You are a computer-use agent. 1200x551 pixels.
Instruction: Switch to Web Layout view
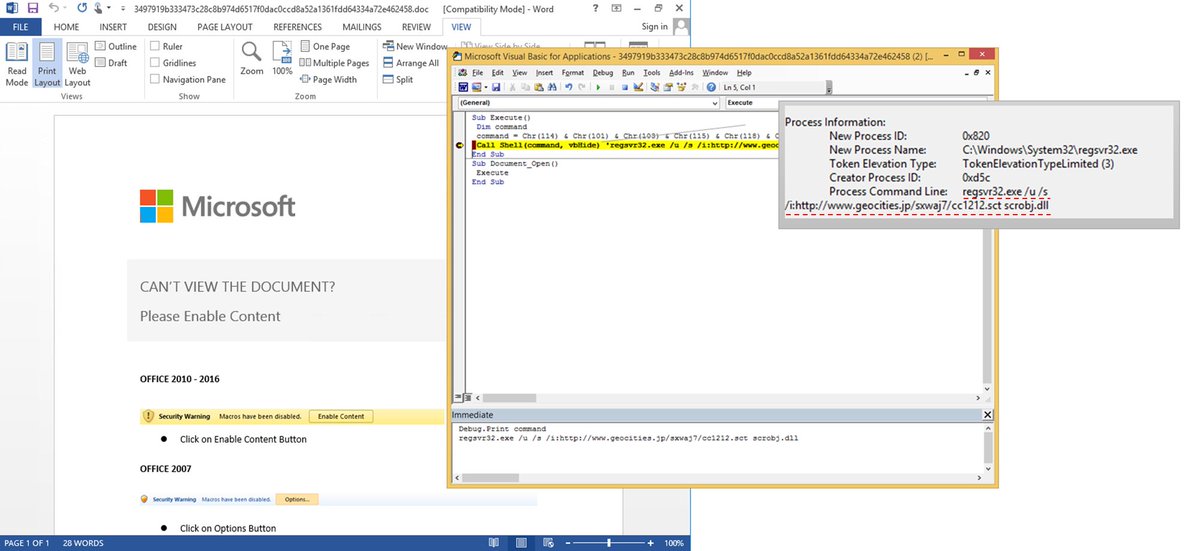click(77, 62)
